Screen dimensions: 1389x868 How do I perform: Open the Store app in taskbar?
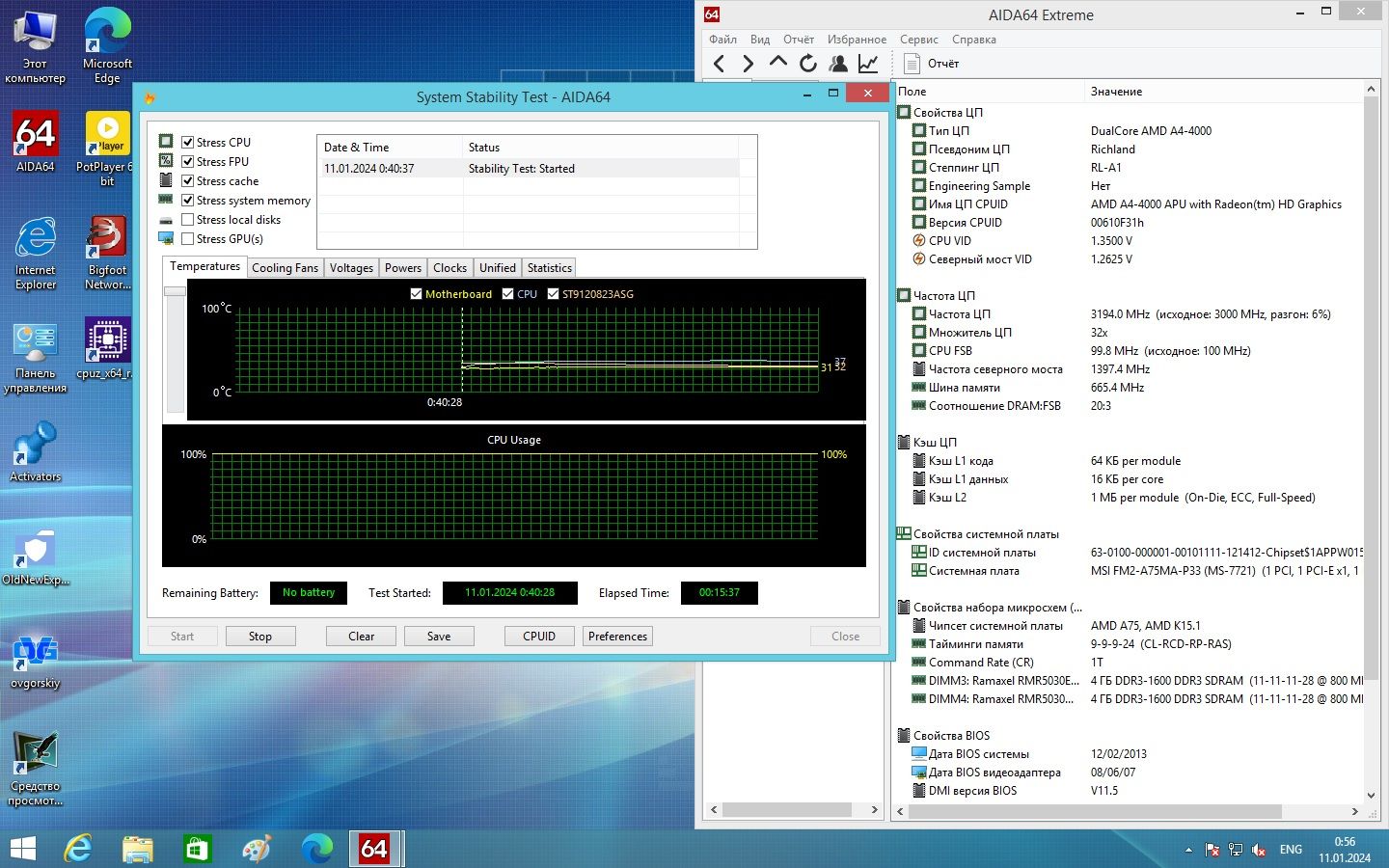click(197, 849)
